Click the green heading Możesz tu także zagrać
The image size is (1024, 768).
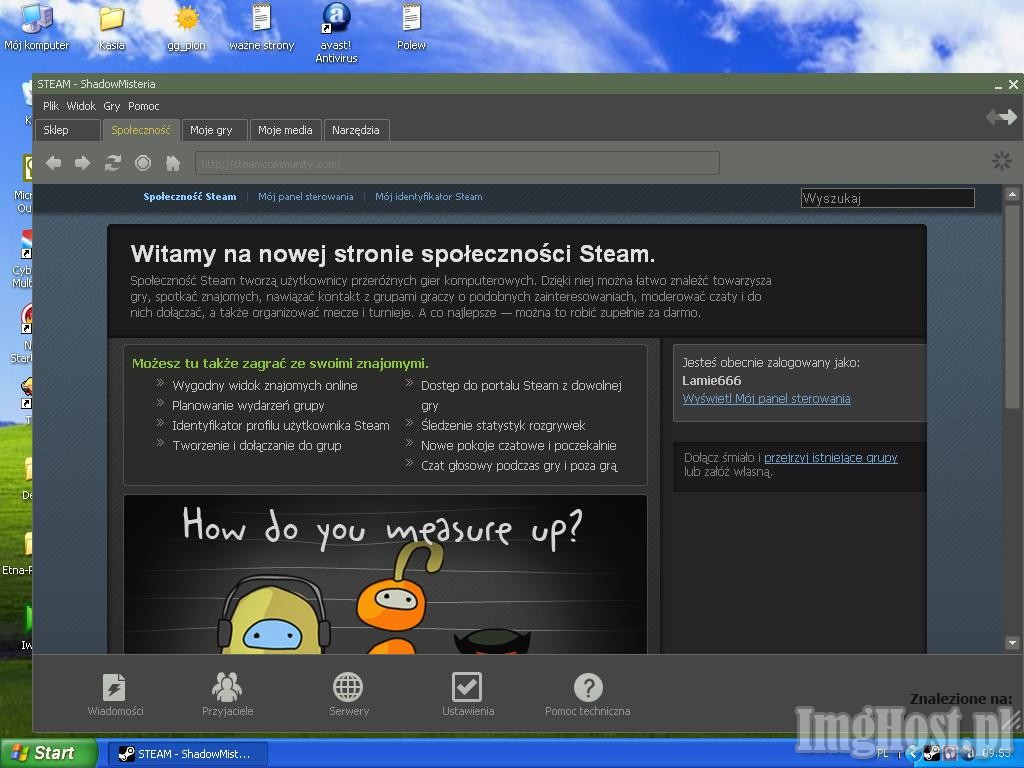280,364
